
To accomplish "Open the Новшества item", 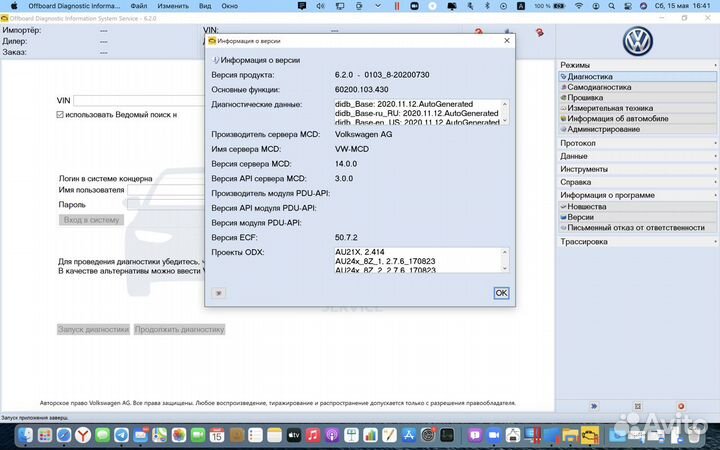I will pyautogui.click(x=638, y=207).
